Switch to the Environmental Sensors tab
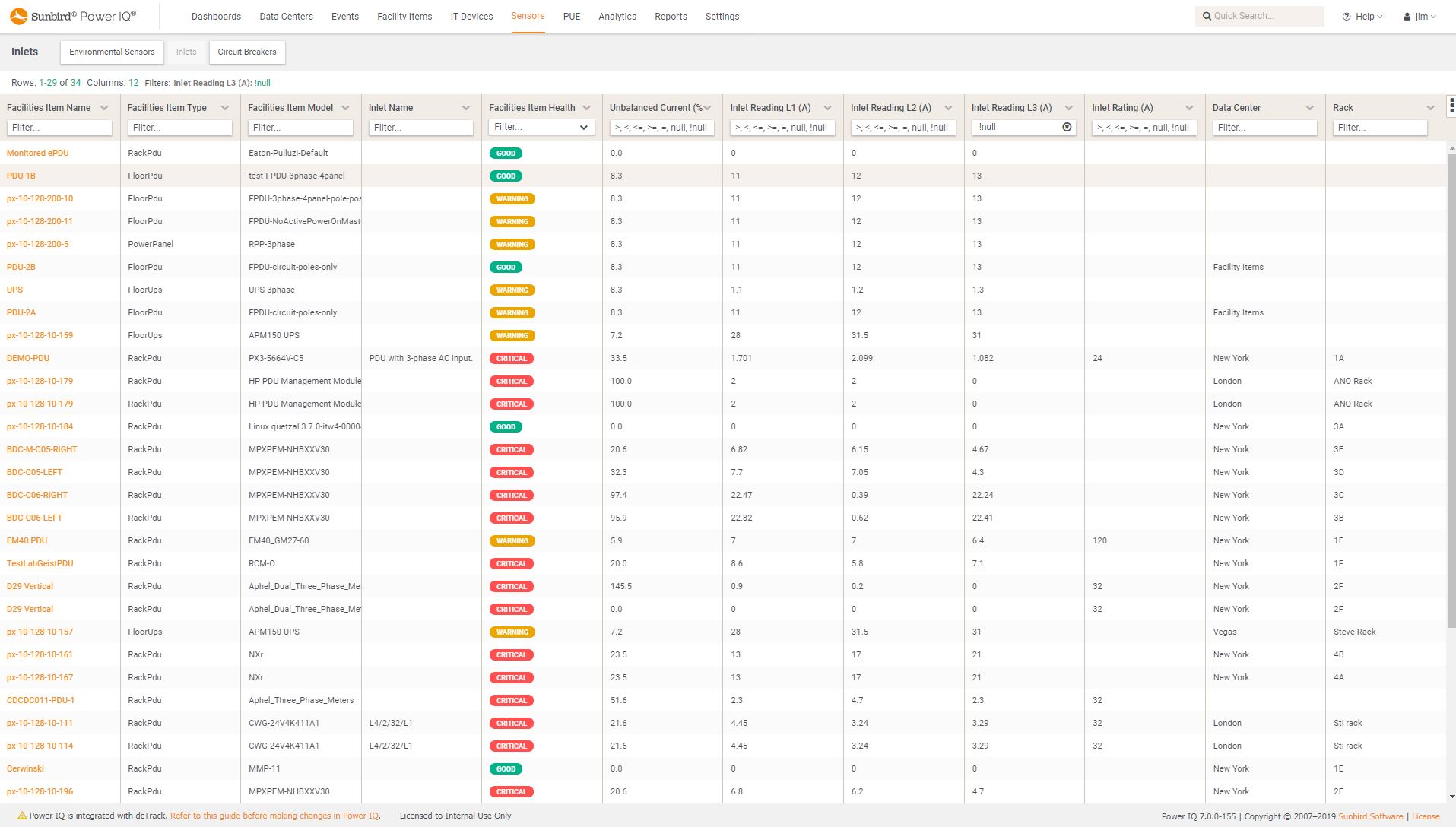Image resolution: width=1456 pixels, height=827 pixels. [x=112, y=52]
